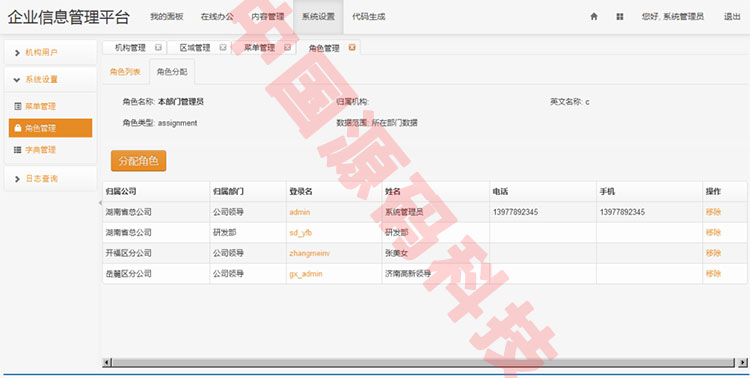750x378 pixels.
Task: Close the 菜单管理 tab
Action: click(x=287, y=47)
